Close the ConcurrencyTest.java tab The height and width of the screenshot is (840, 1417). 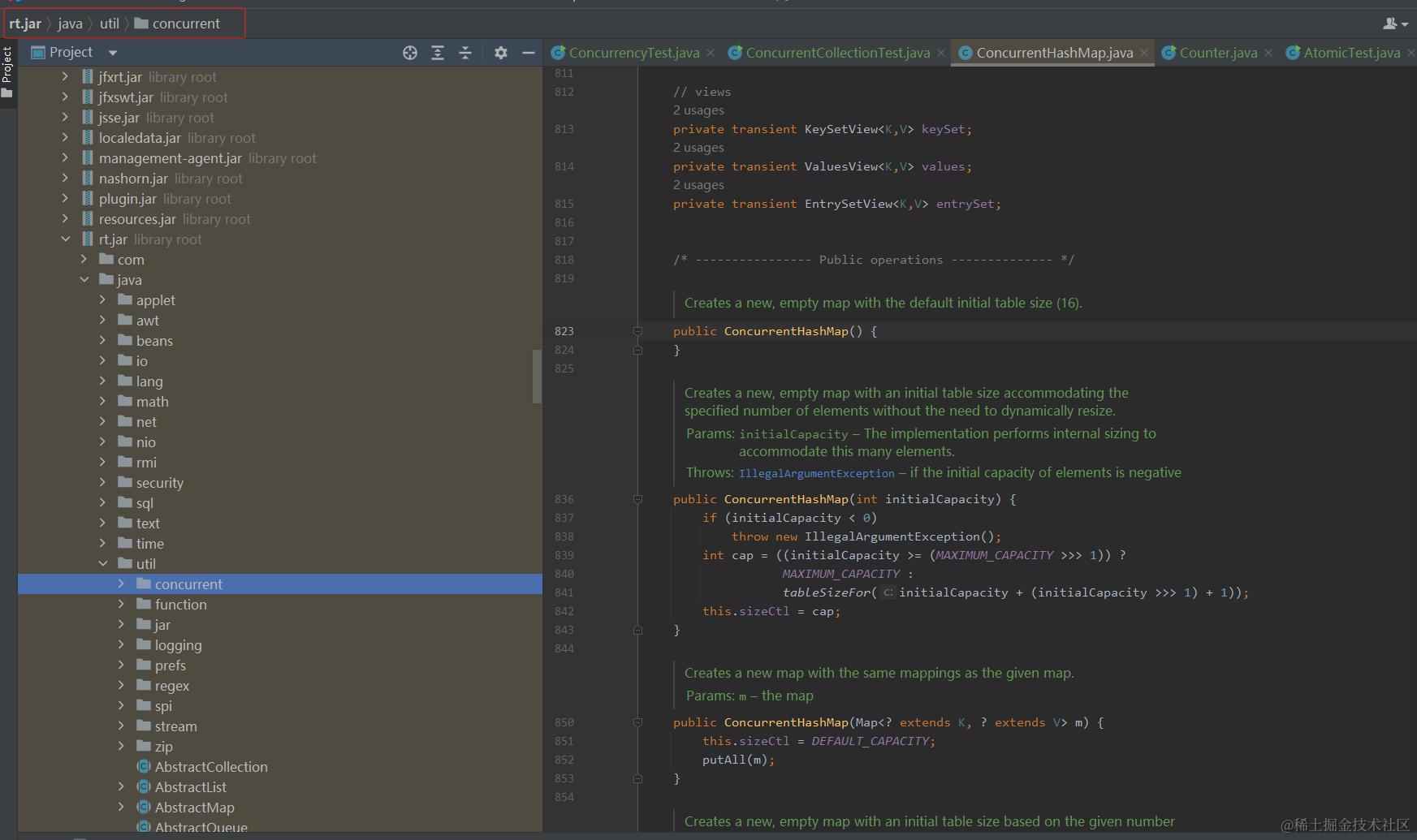(x=711, y=53)
